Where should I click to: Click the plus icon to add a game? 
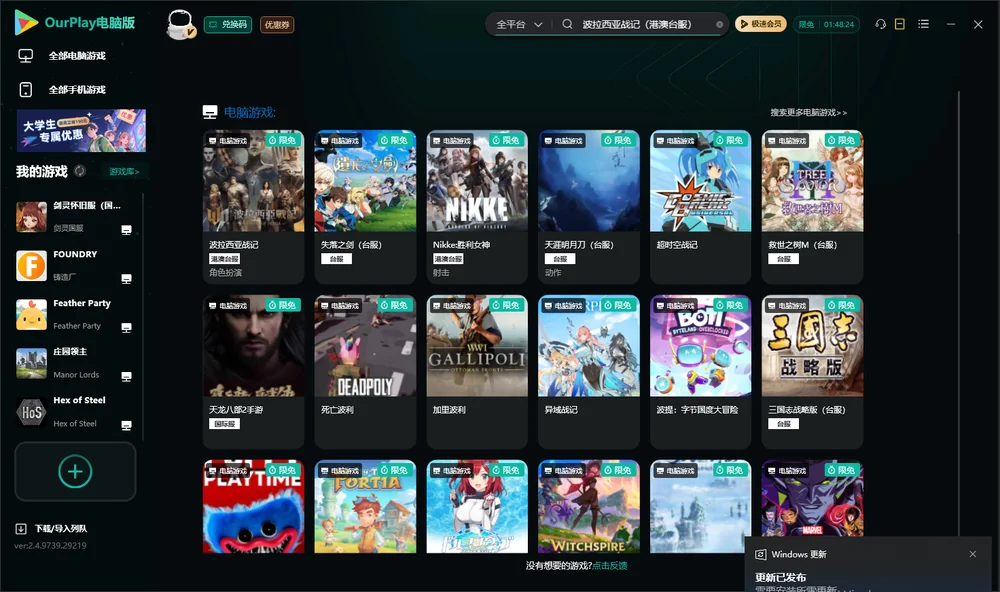tap(75, 471)
